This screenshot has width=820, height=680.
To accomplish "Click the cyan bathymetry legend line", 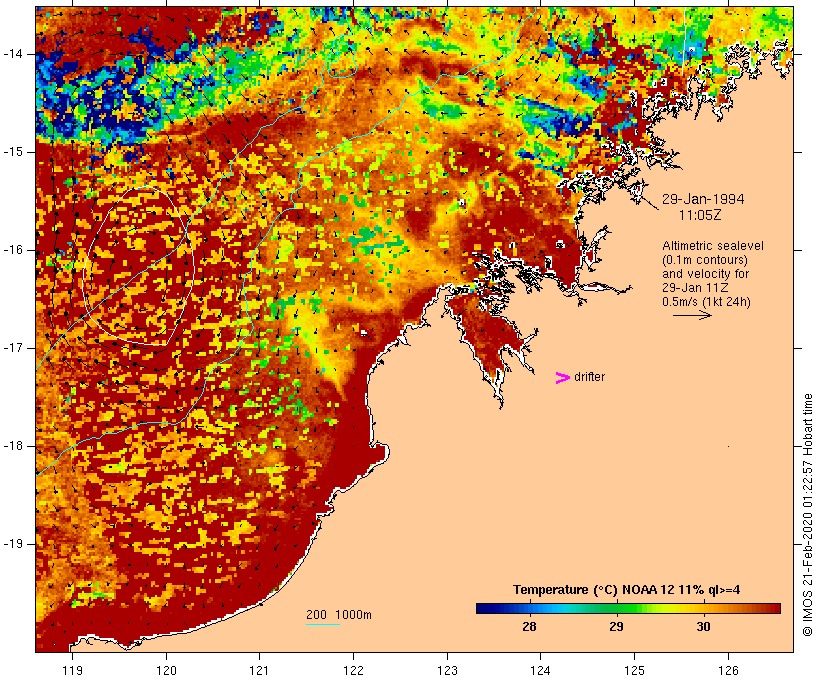I will [x=323, y=624].
